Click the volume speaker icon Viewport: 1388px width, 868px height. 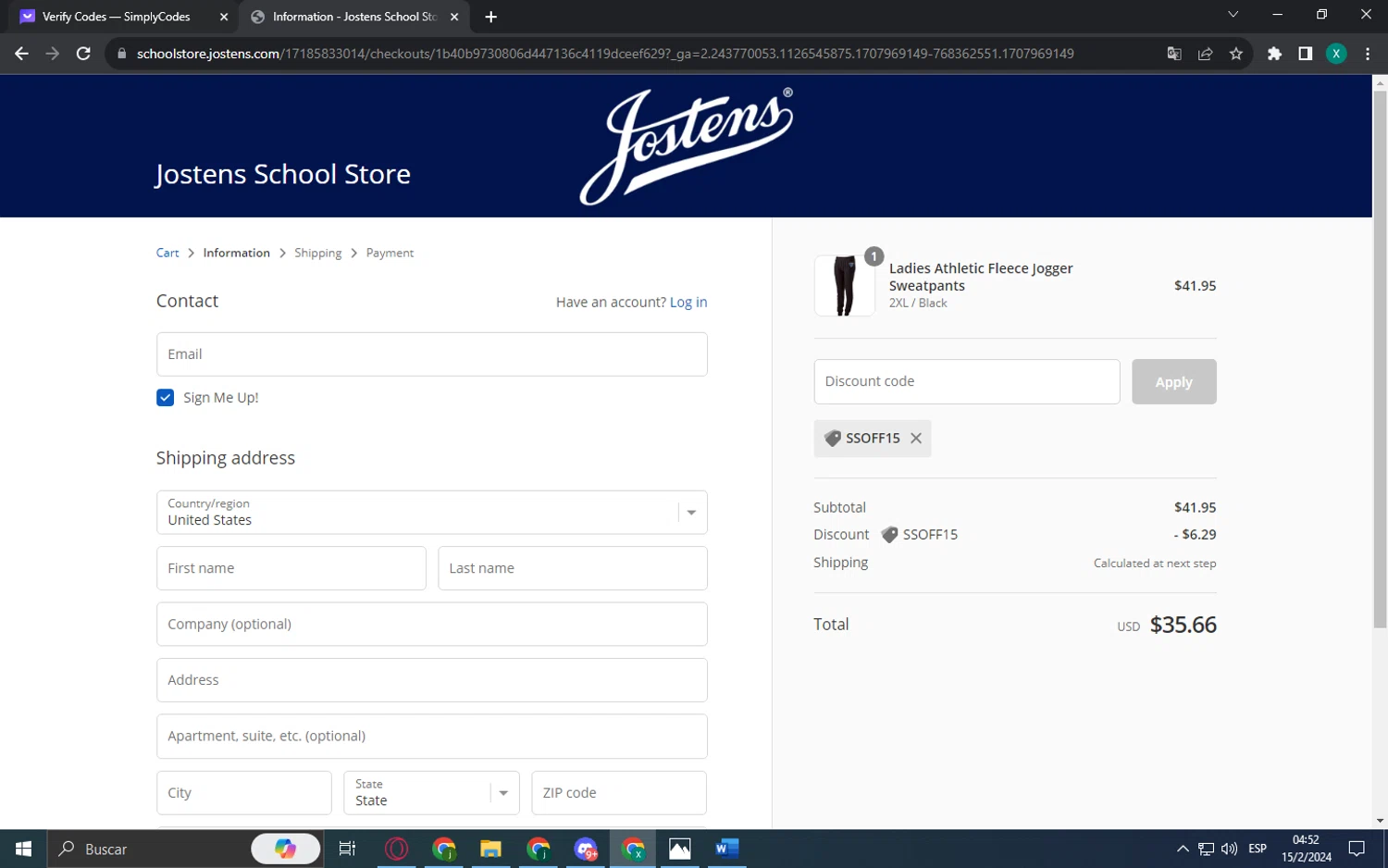(1229, 849)
